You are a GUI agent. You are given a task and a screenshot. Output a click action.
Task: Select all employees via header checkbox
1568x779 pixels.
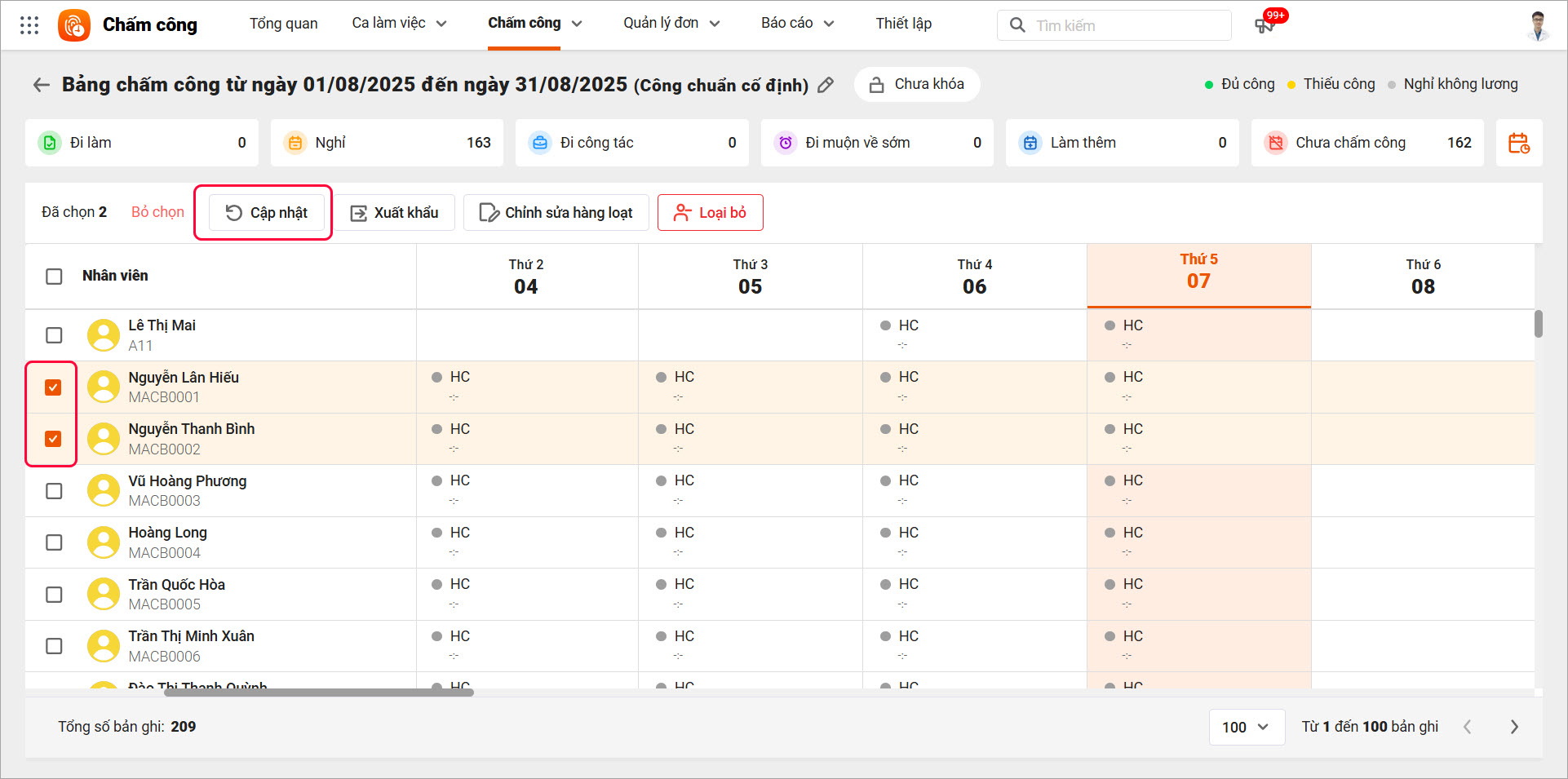tap(54, 277)
